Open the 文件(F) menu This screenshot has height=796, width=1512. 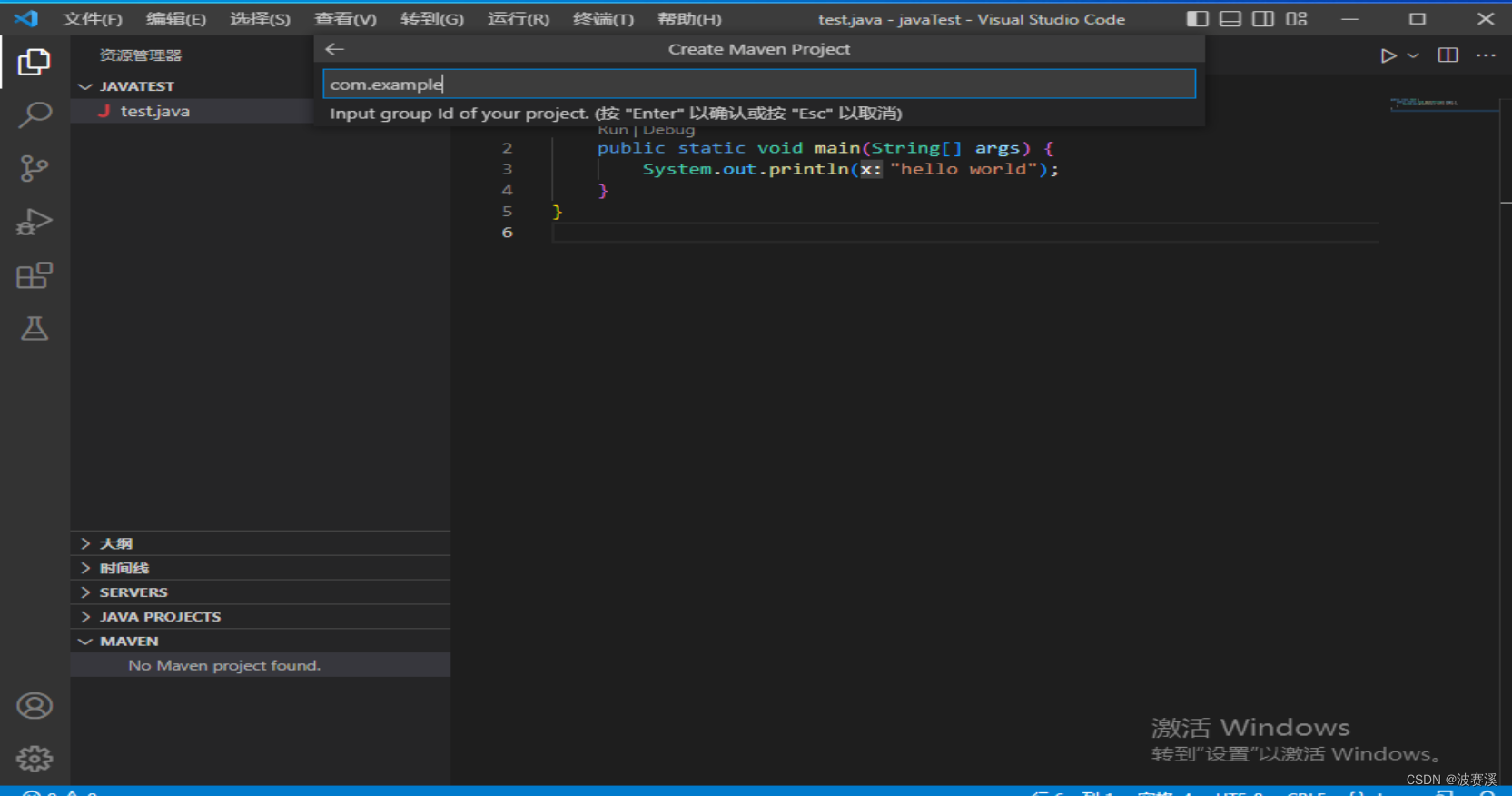pos(92,19)
